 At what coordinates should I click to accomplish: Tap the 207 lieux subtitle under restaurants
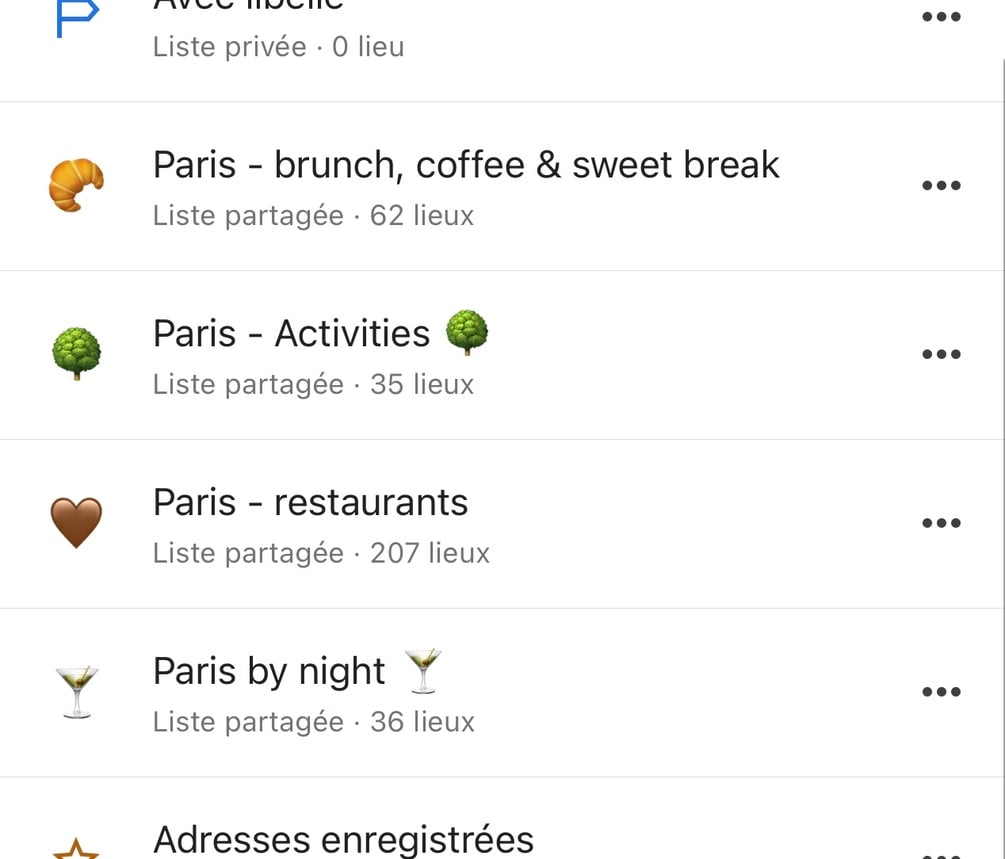(x=429, y=553)
